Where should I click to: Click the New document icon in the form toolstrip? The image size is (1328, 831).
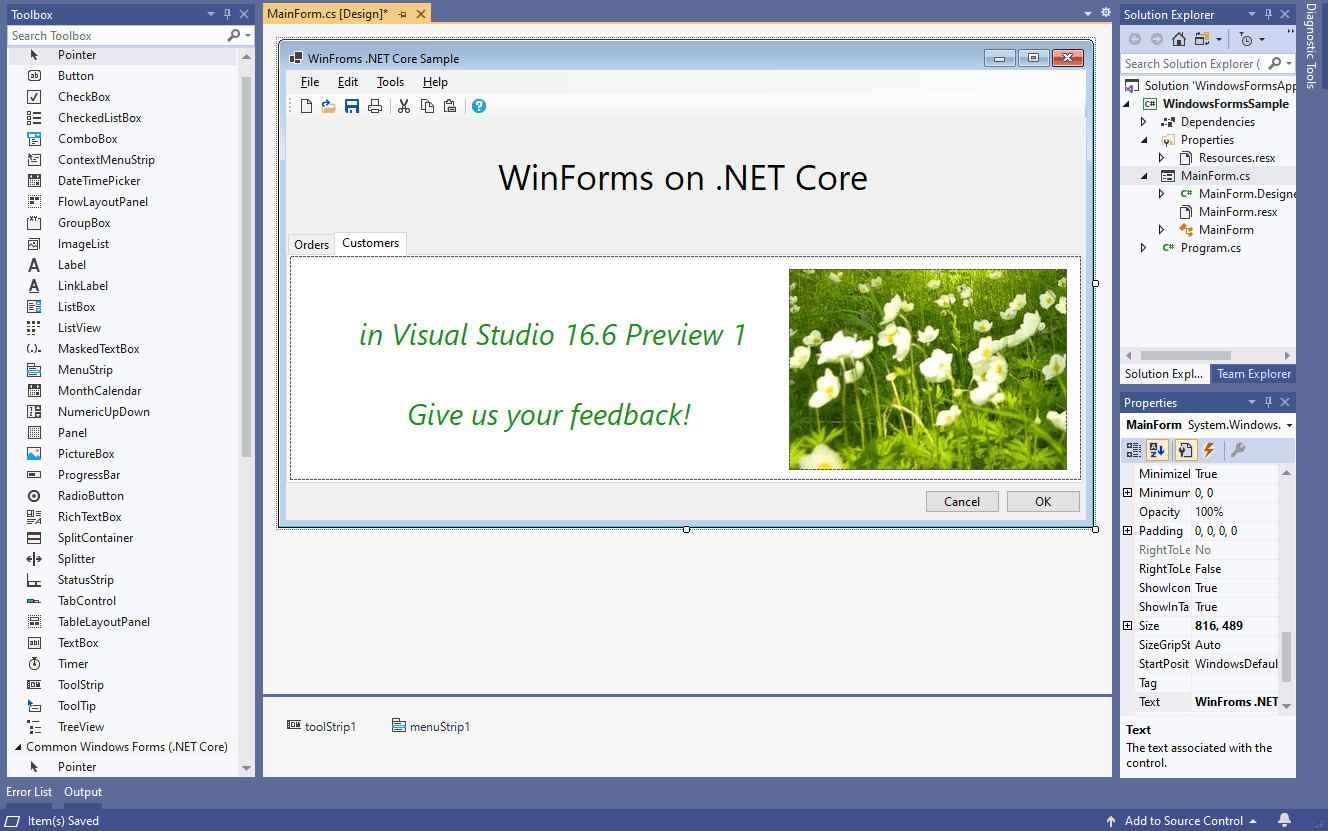[x=307, y=106]
